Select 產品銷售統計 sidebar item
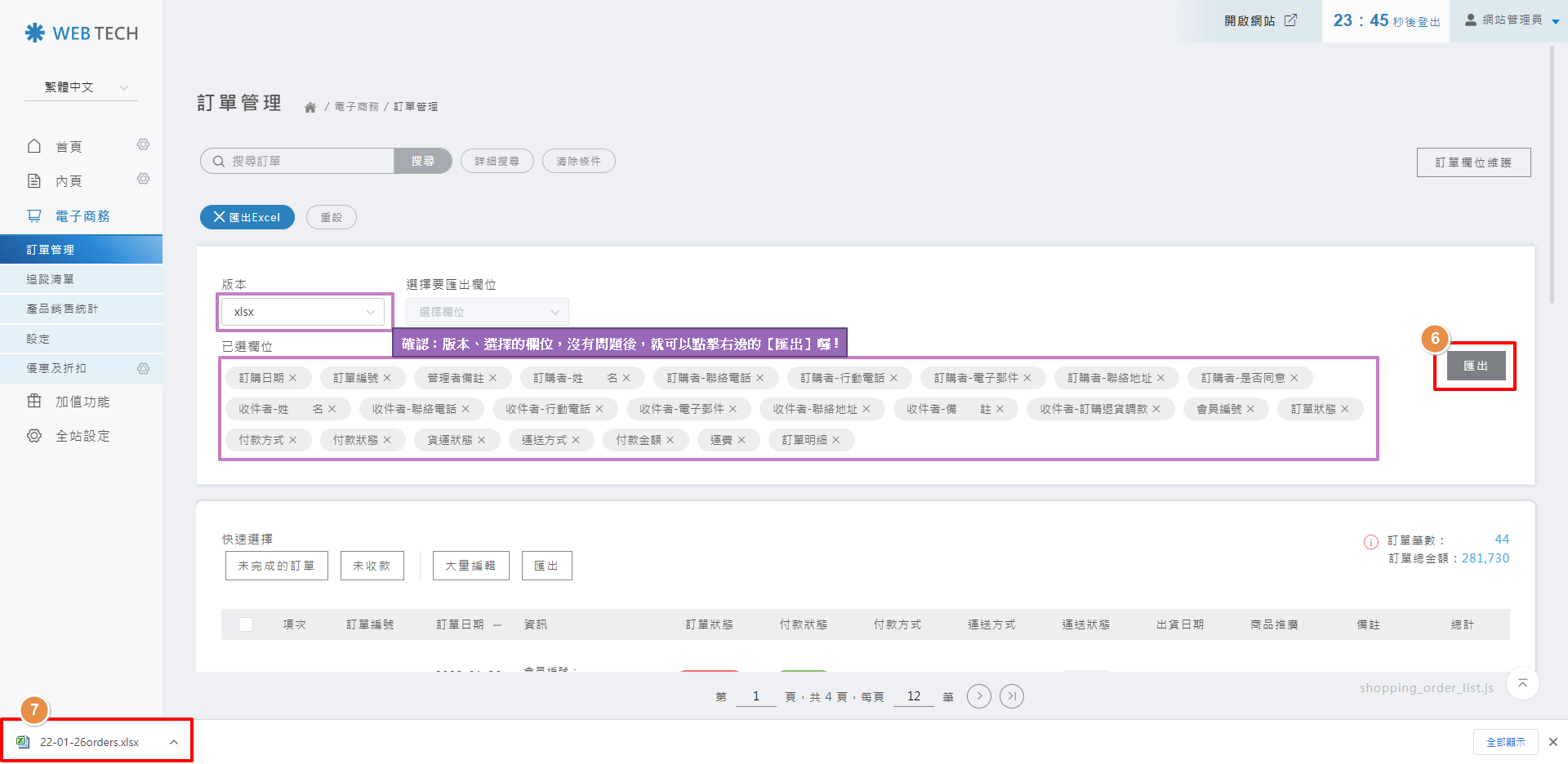The width and height of the screenshot is (1568, 764). (62, 309)
